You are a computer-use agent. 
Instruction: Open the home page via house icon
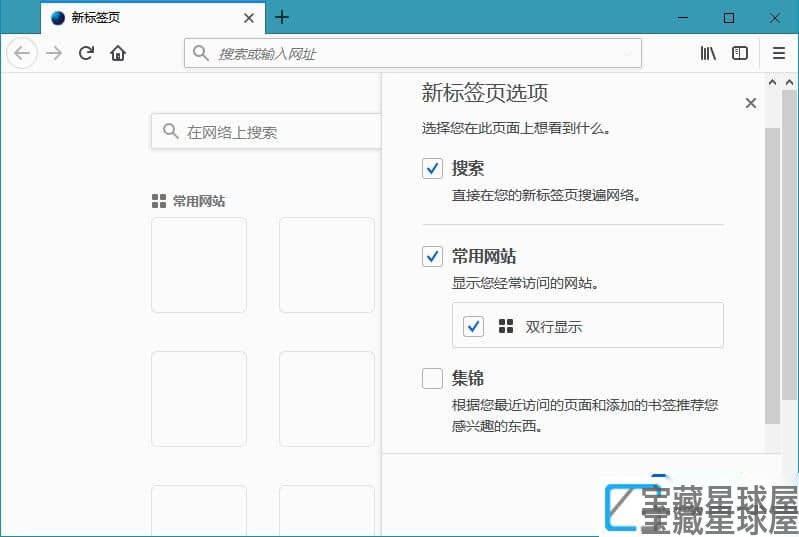118,53
